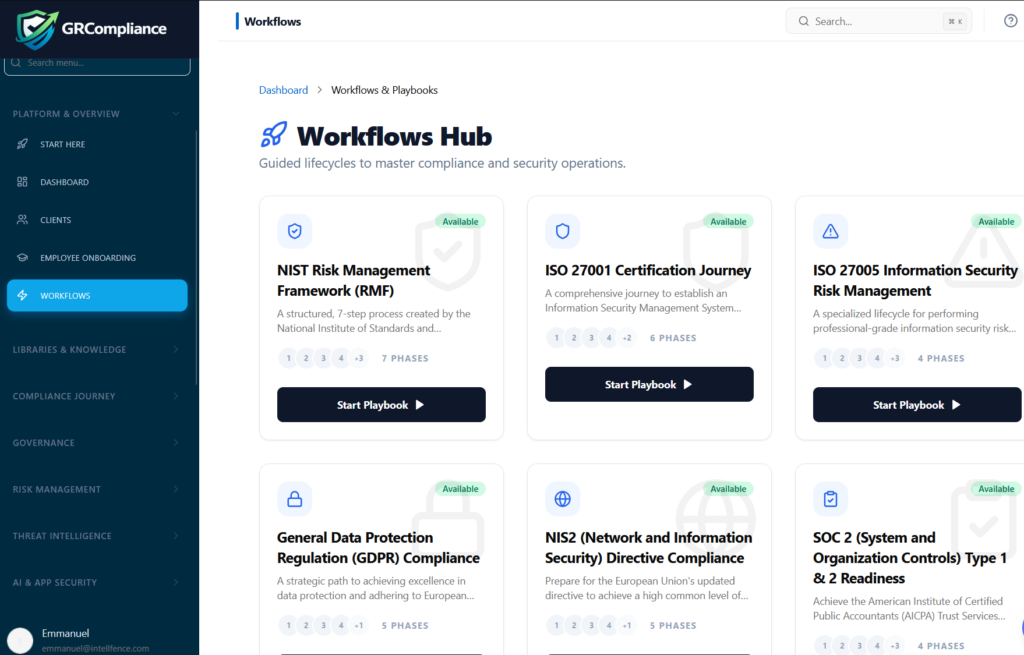The width and height of the screenshot is (1024, 655).
Task: Go to Clients in the sidebar
Action: point(55,220)
